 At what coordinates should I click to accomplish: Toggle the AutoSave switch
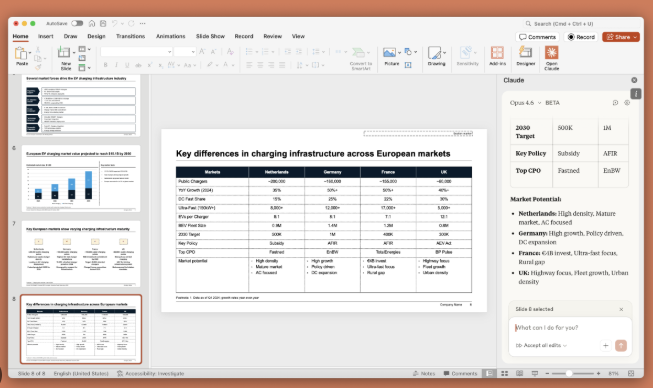pyautogui.click(x=77, y=23)
